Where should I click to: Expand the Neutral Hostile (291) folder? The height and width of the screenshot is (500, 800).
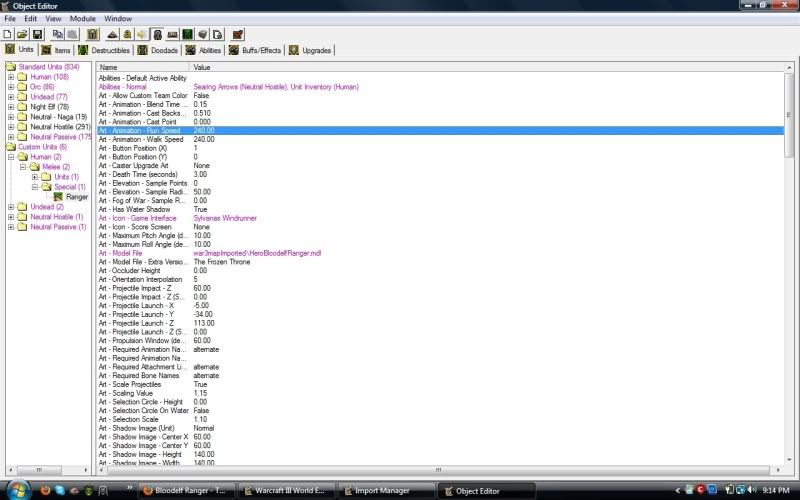11,127
